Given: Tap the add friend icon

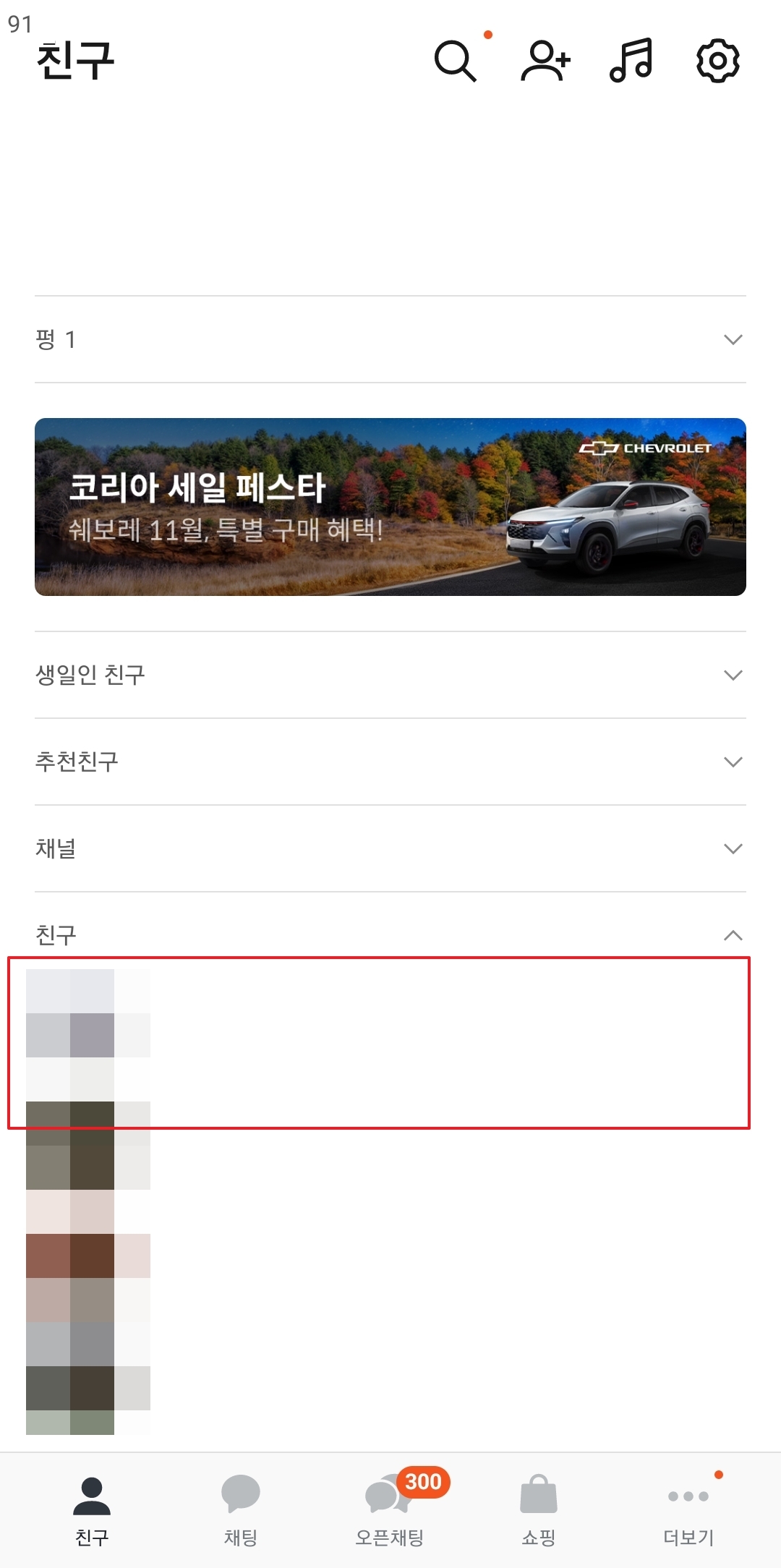Looking at the screenshot, I should tap(546, 61).
